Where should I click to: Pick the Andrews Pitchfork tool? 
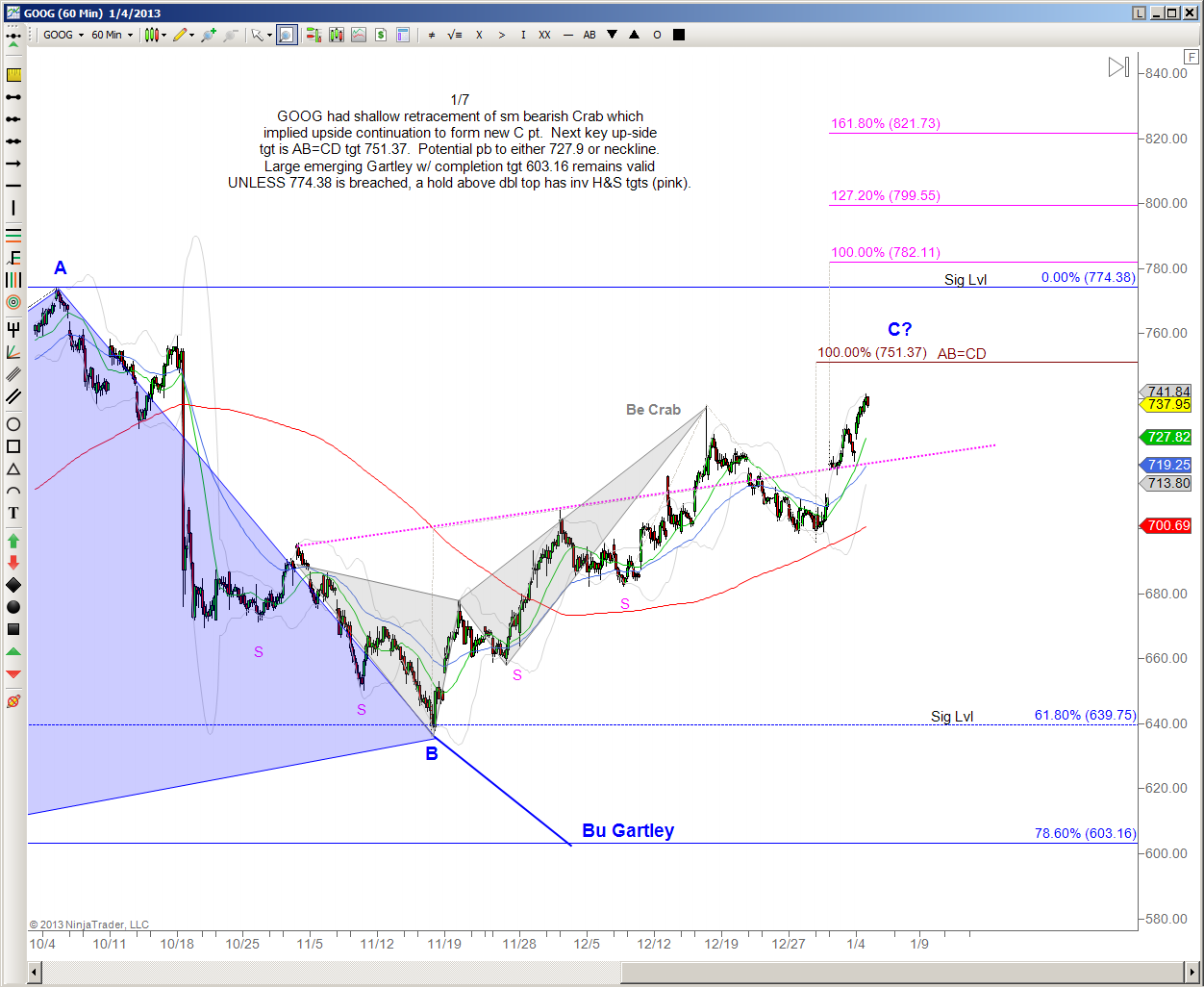pyautogui.click(x=13, y=330)
